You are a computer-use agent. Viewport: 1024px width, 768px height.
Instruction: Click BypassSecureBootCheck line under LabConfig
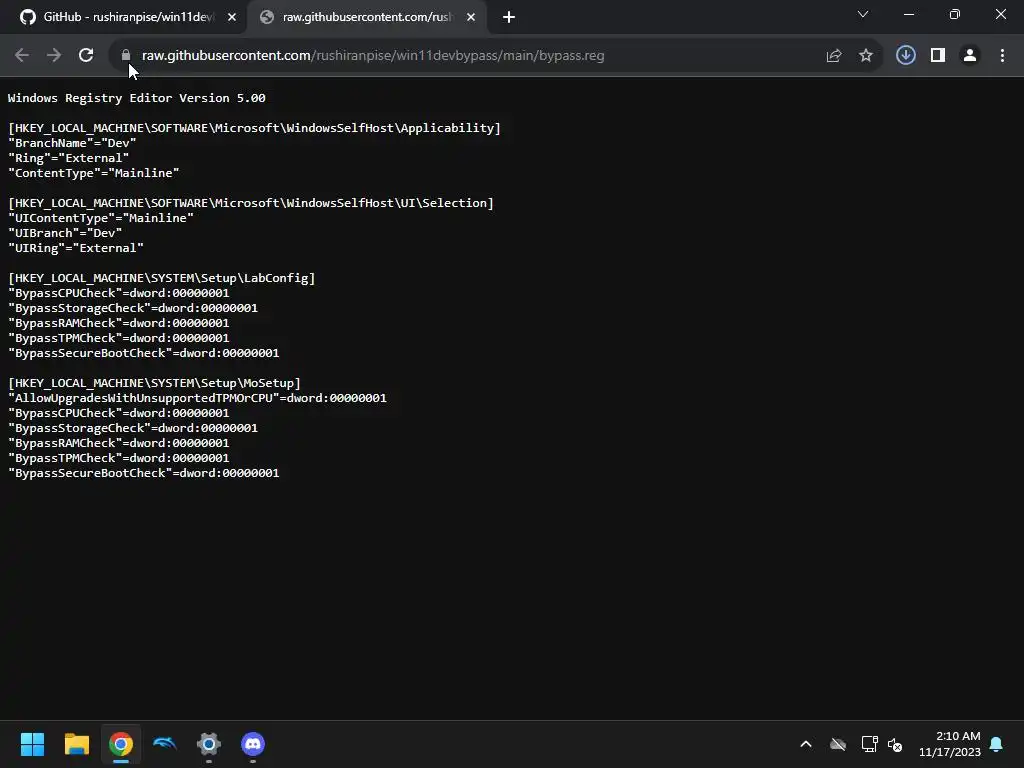pos(144,353)
